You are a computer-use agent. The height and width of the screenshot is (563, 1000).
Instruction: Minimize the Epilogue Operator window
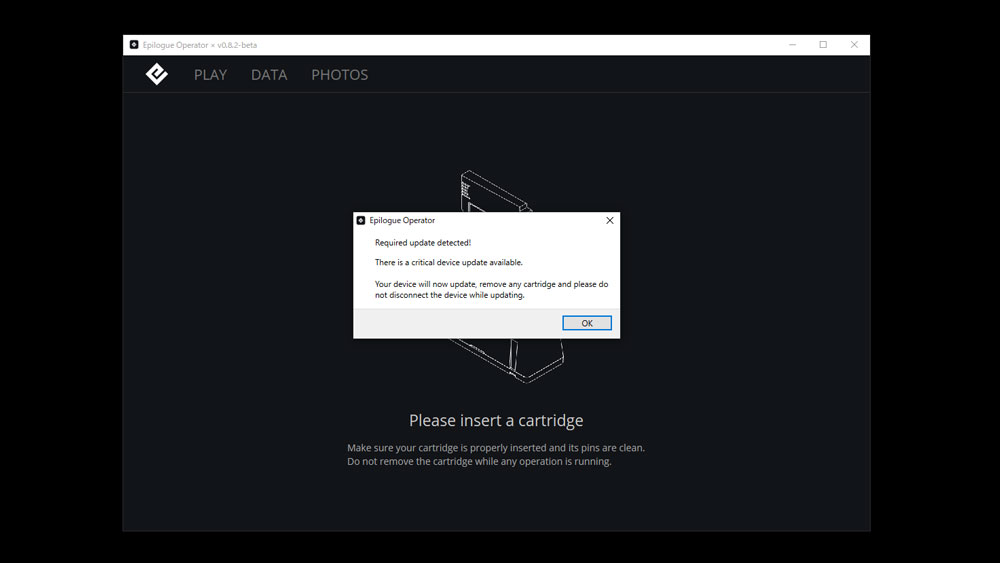[792, 45]
